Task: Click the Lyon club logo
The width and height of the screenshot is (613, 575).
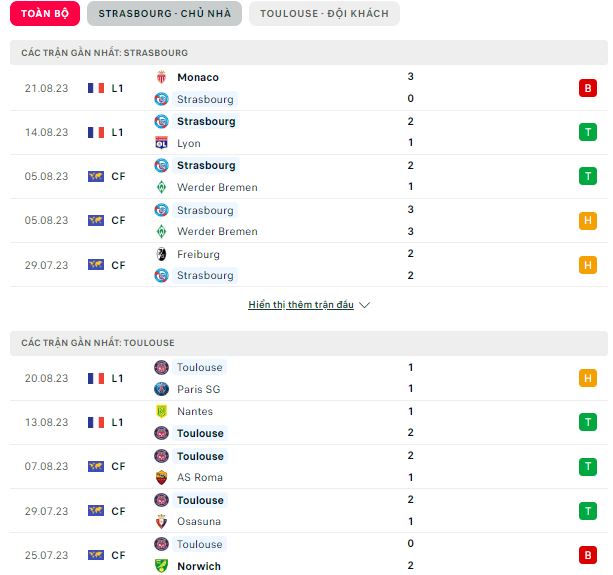Action: pyautogui.click(x=161, y=143)
